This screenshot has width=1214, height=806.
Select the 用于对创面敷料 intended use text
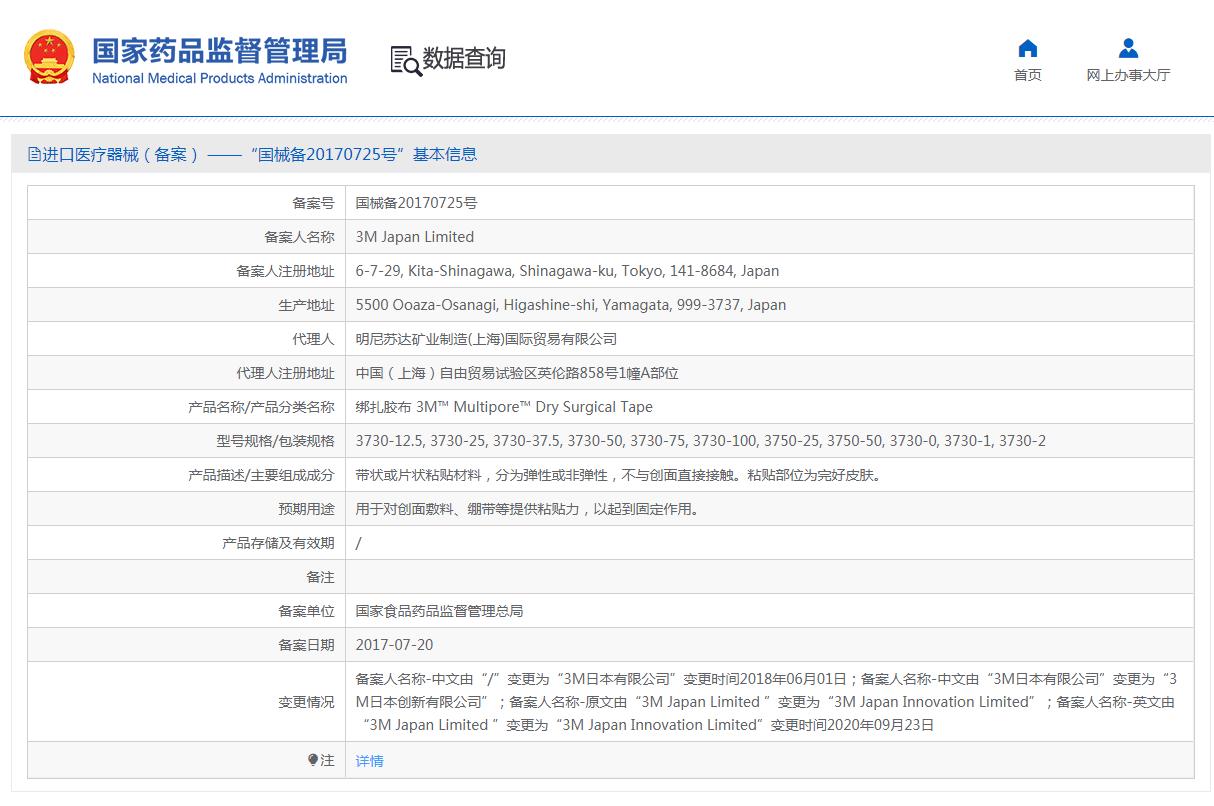pyautogui.click(x=527, y=509)
